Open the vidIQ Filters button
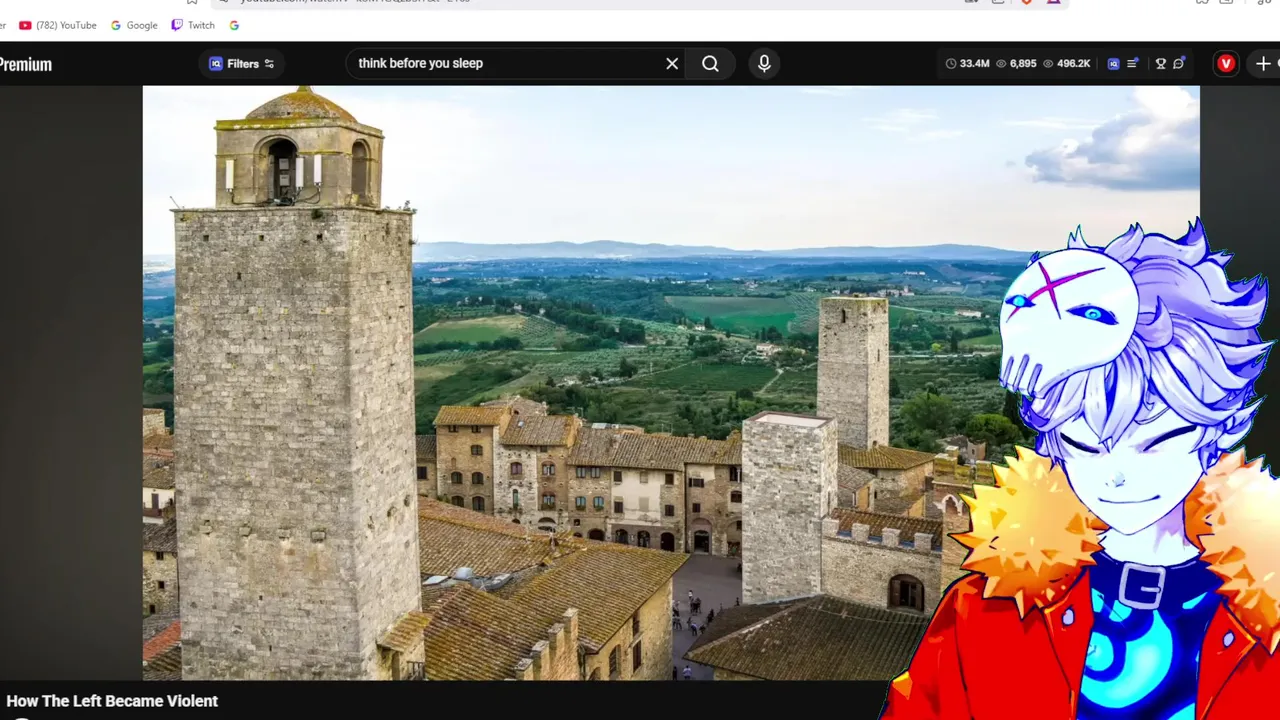Screen dimensions: 1280x720 (241, 64)
